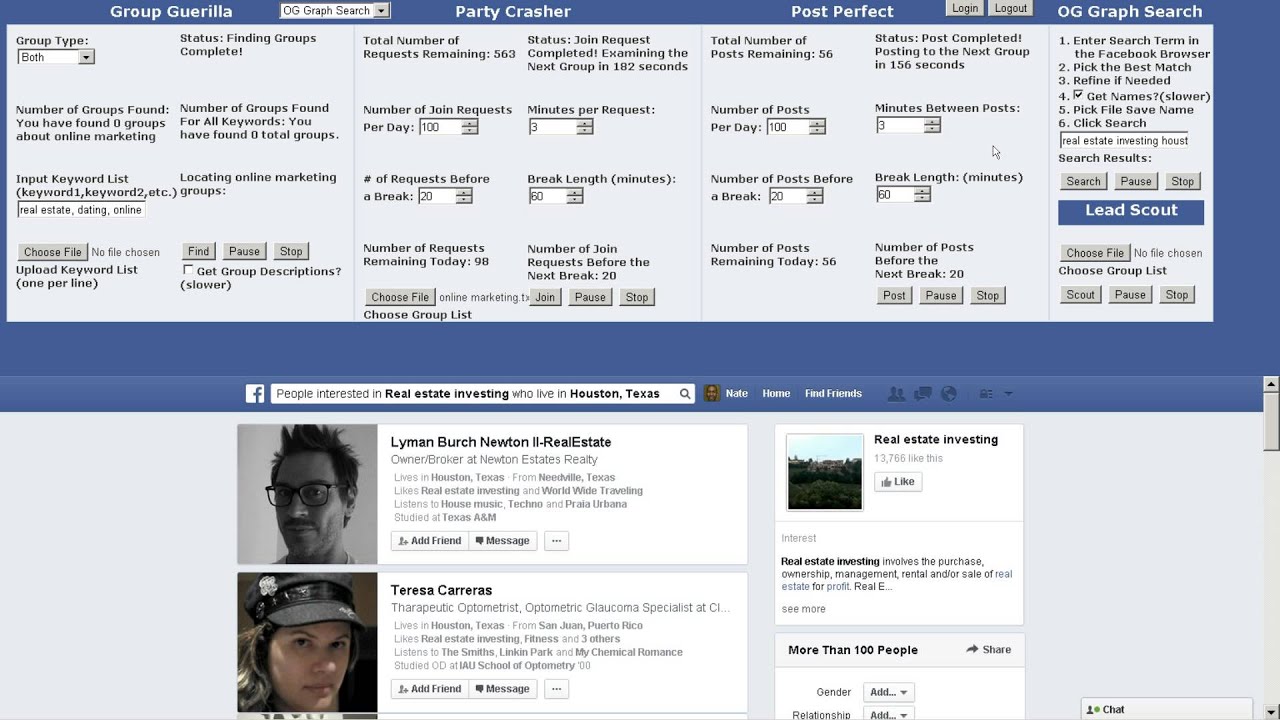Pause the Lead Scout
The image size is (1280, 720).
point(1130,295)
